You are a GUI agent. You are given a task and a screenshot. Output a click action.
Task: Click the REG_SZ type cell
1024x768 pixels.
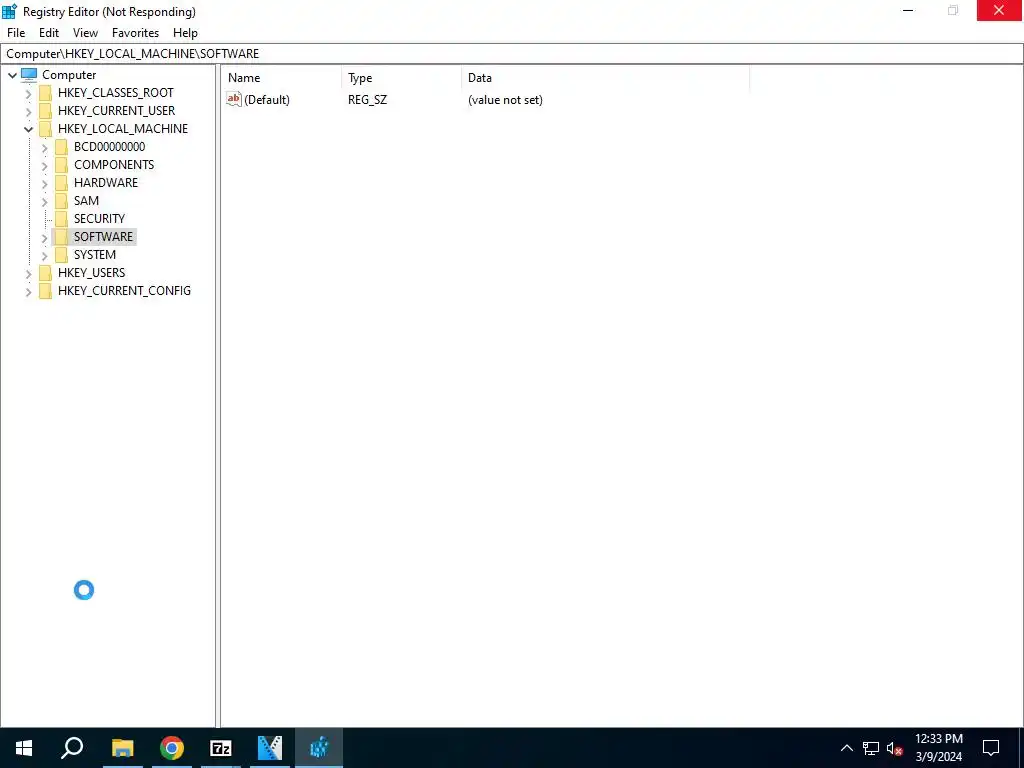coord(367,99)
